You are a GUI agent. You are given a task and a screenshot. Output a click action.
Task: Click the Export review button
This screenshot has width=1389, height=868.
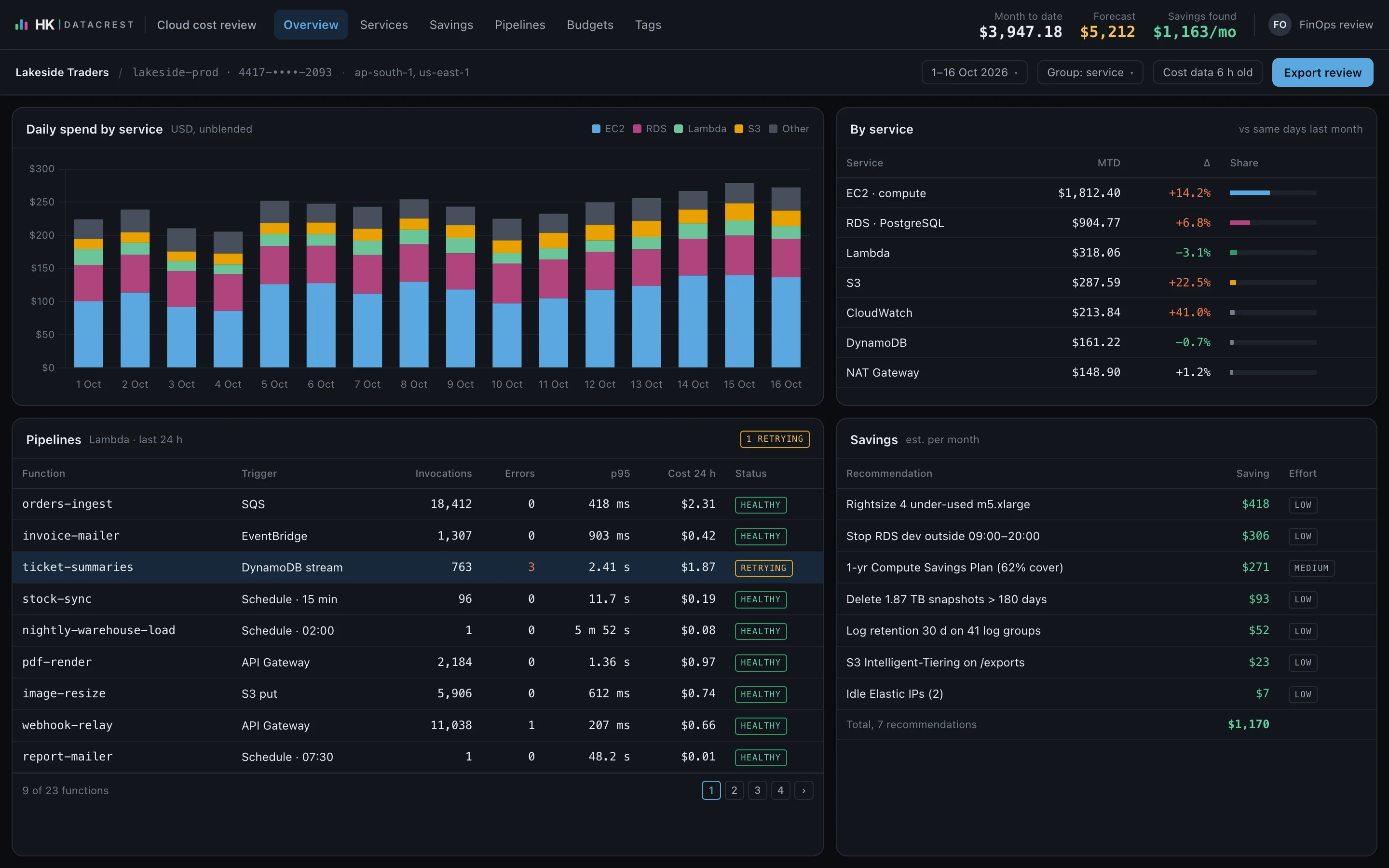click(1322, 72)
